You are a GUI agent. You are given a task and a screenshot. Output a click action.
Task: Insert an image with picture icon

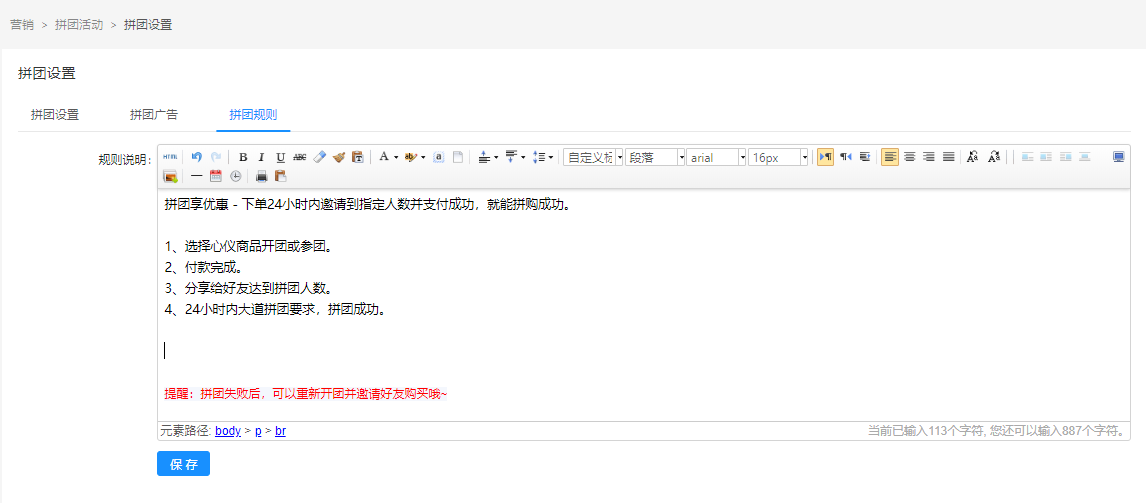(x=170, y=176)
